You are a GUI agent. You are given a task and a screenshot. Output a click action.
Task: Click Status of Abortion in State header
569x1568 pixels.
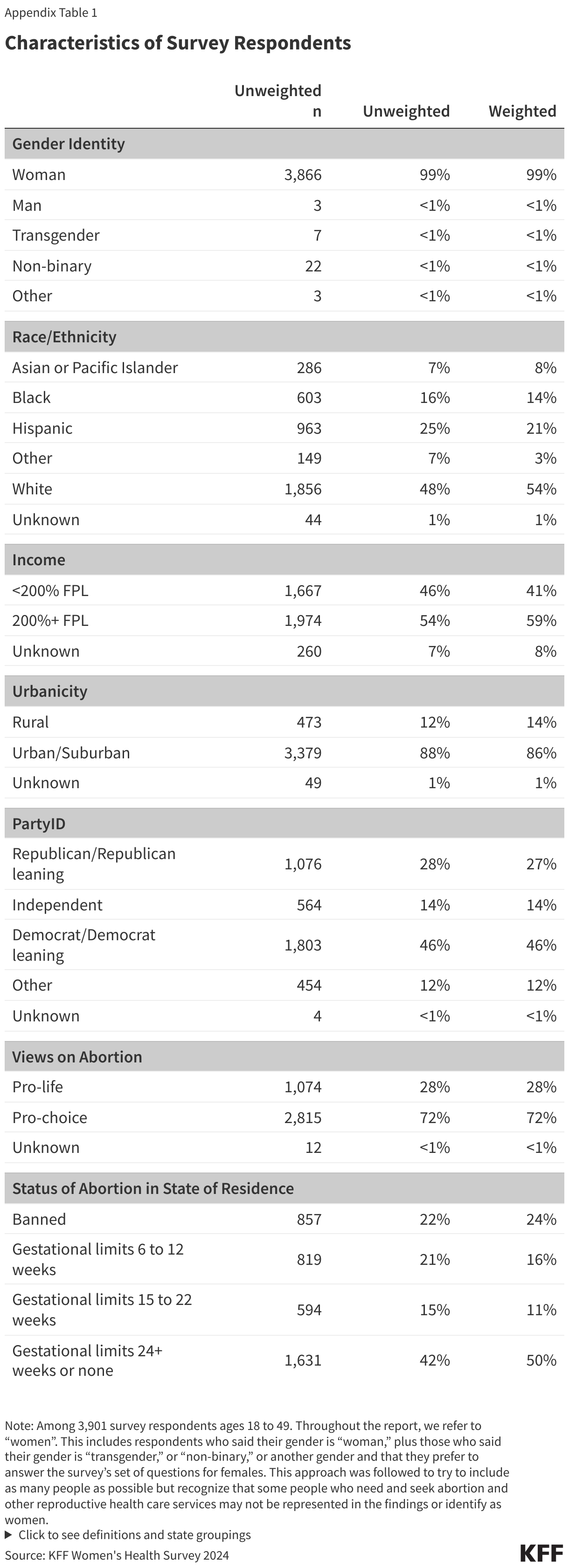click(x=153, y=1188)
